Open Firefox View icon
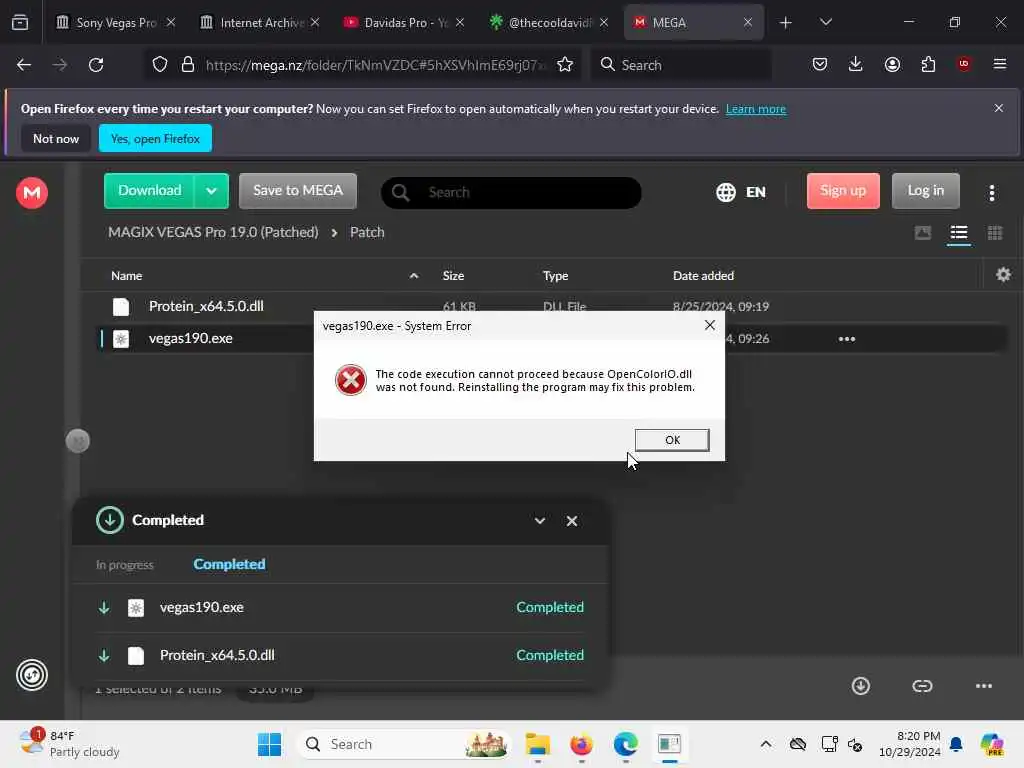The image size is (1024, 768). click(x=20, y=23)
